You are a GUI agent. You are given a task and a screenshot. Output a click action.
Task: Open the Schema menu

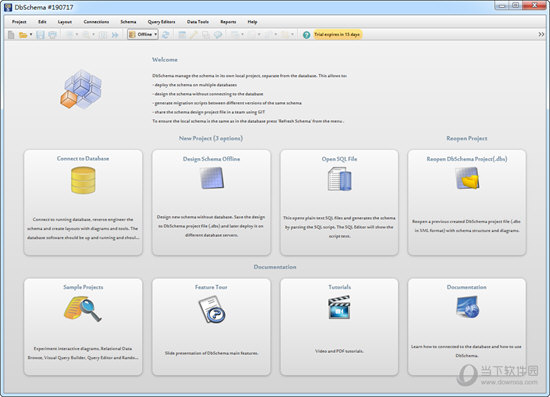(x=128, y=22)
